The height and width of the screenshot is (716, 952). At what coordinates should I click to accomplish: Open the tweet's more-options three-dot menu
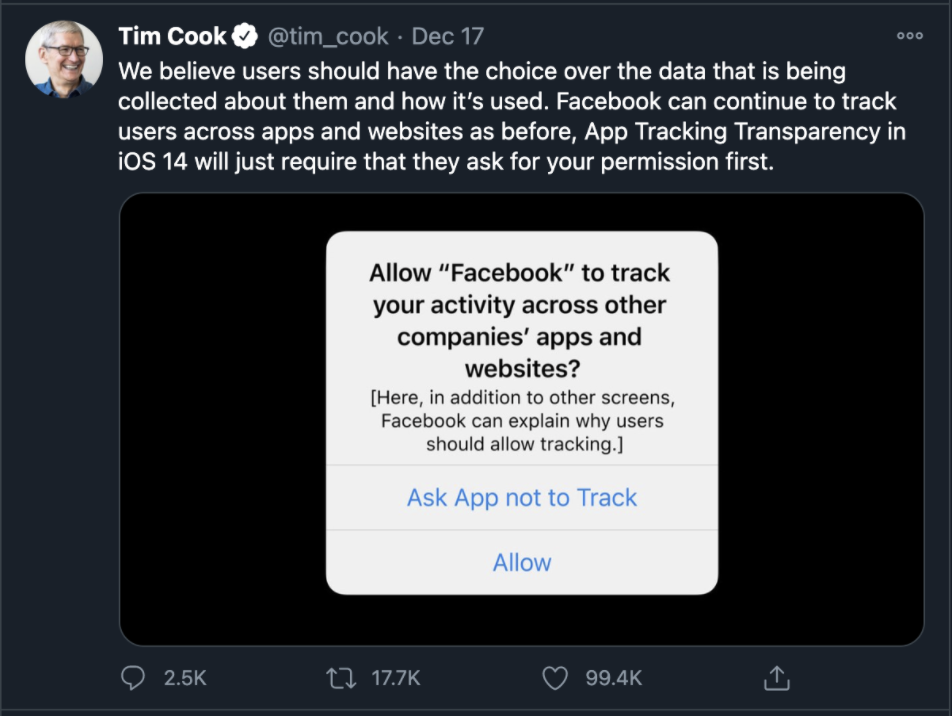click(x=910, y=33)
